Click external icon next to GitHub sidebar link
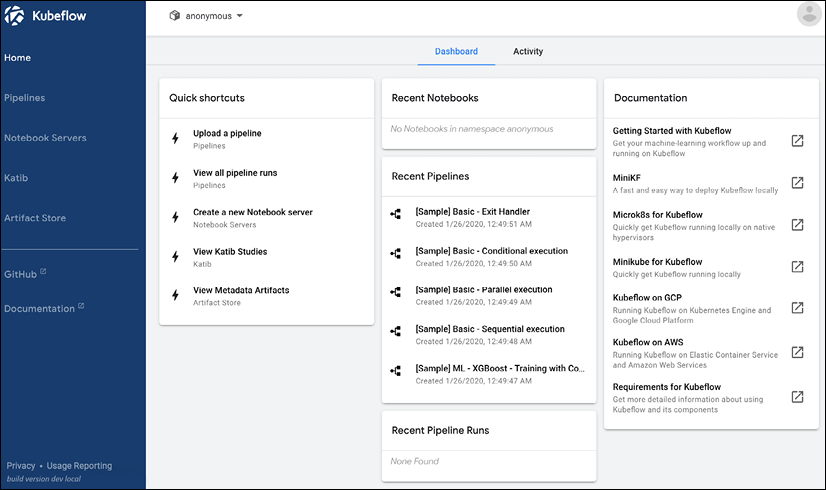 43,271
